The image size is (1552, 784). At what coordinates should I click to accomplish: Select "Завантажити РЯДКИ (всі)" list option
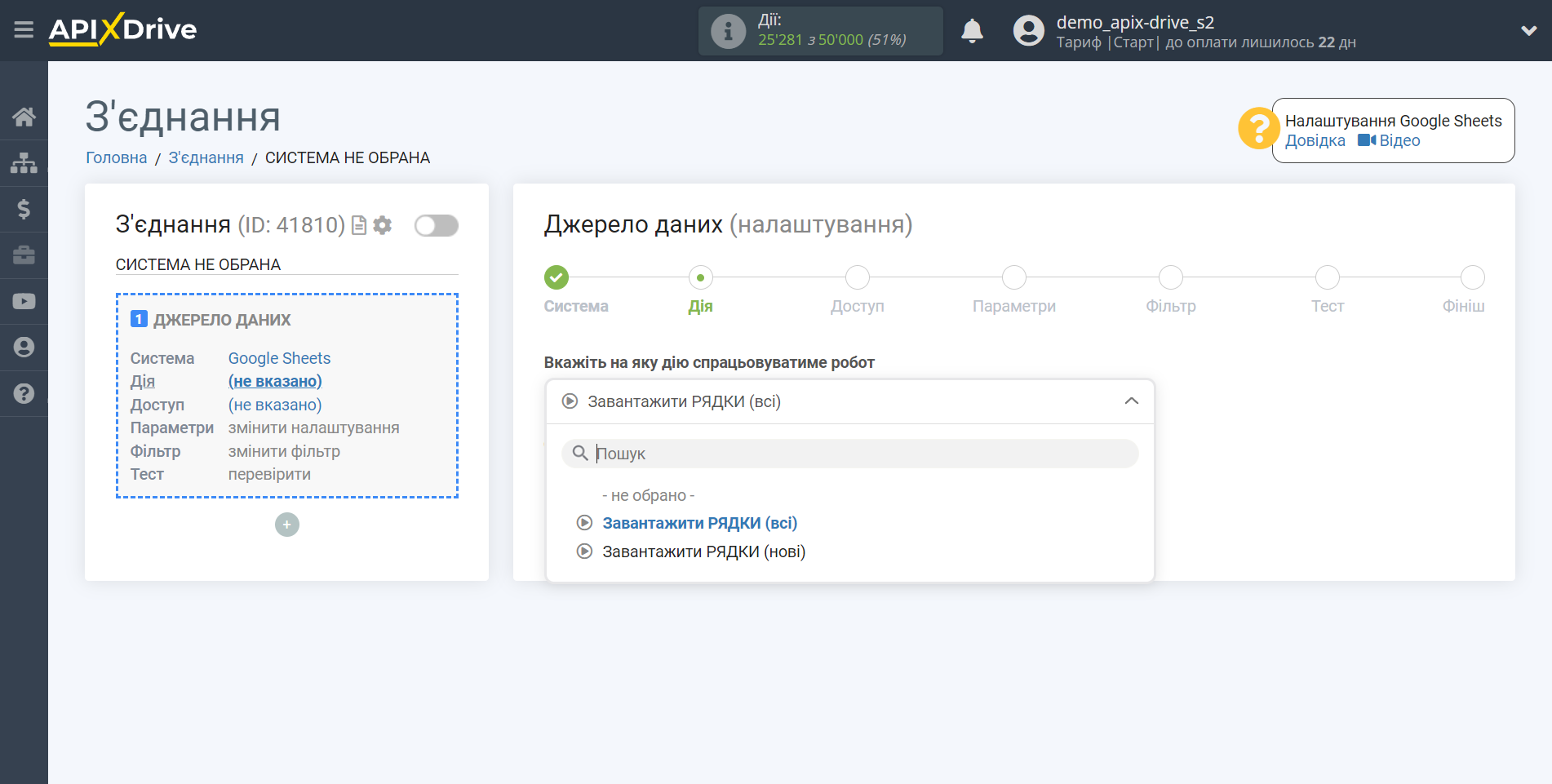pyautogui.click(x=699, y=523)
